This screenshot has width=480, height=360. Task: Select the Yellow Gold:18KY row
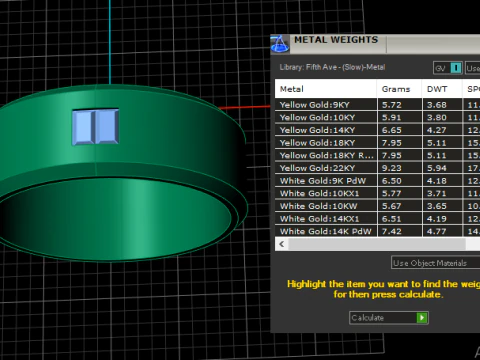pos(377,143)
